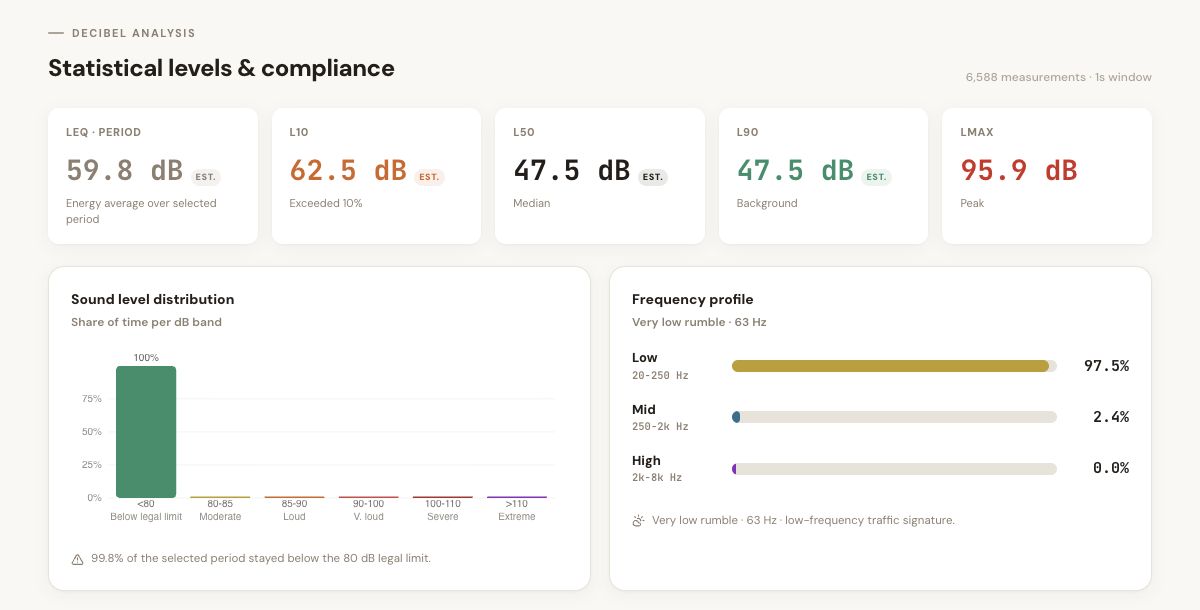Click the EST badge on L90 card
This screenshot has width=1200, height=610.
(x=876, y=177)
